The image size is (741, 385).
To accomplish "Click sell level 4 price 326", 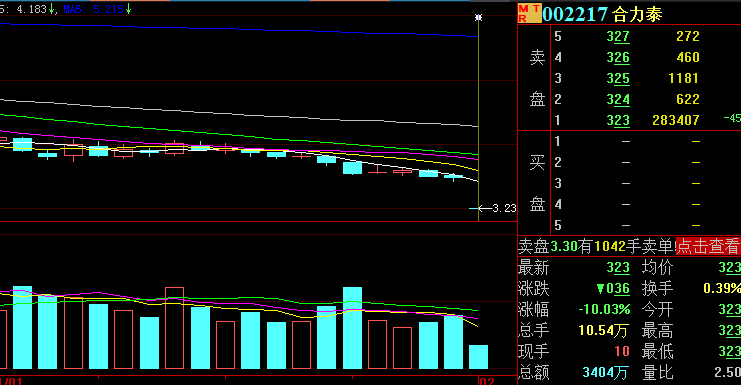I will tap(618, 57).
